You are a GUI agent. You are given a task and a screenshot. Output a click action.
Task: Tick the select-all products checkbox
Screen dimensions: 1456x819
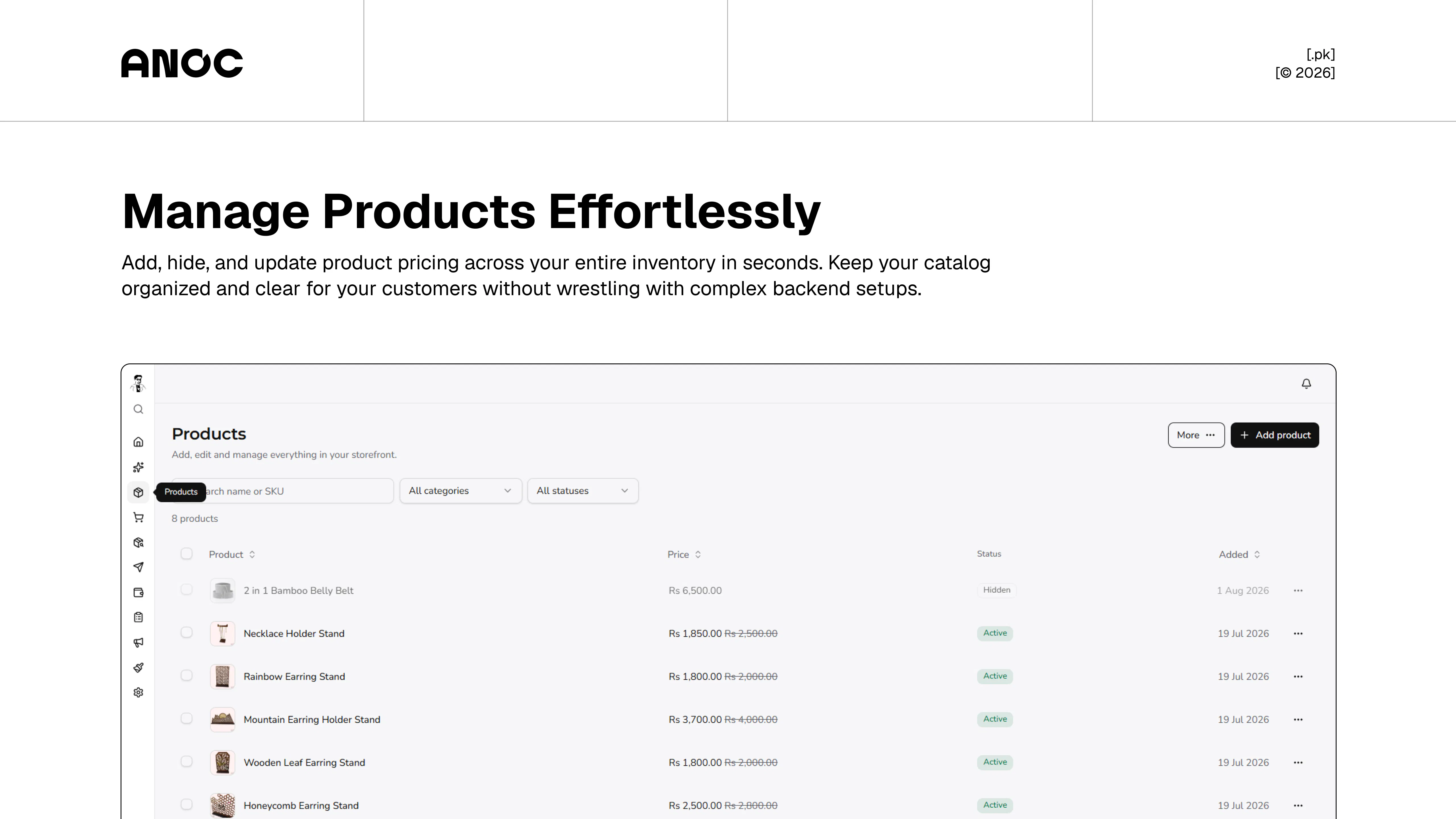pyautogui.click(x=187, y=554)
